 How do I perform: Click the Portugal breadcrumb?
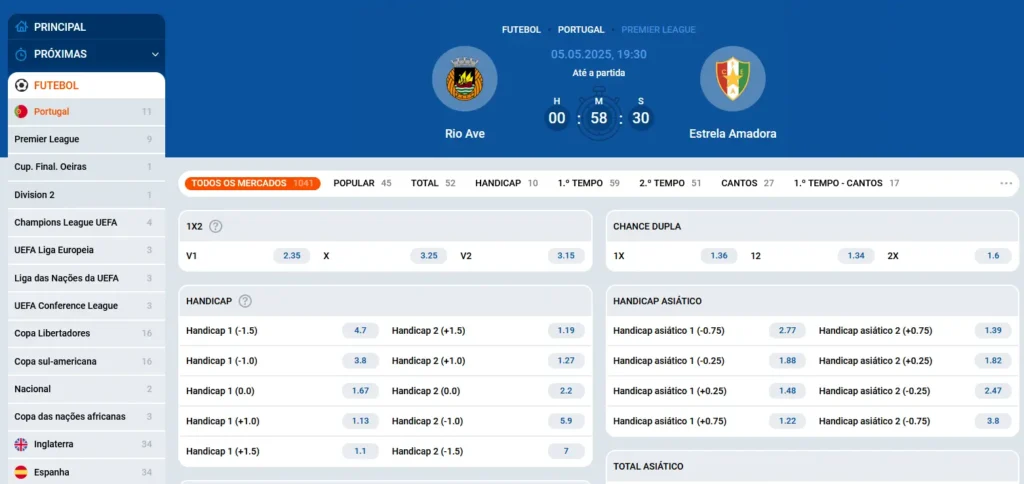581,29
